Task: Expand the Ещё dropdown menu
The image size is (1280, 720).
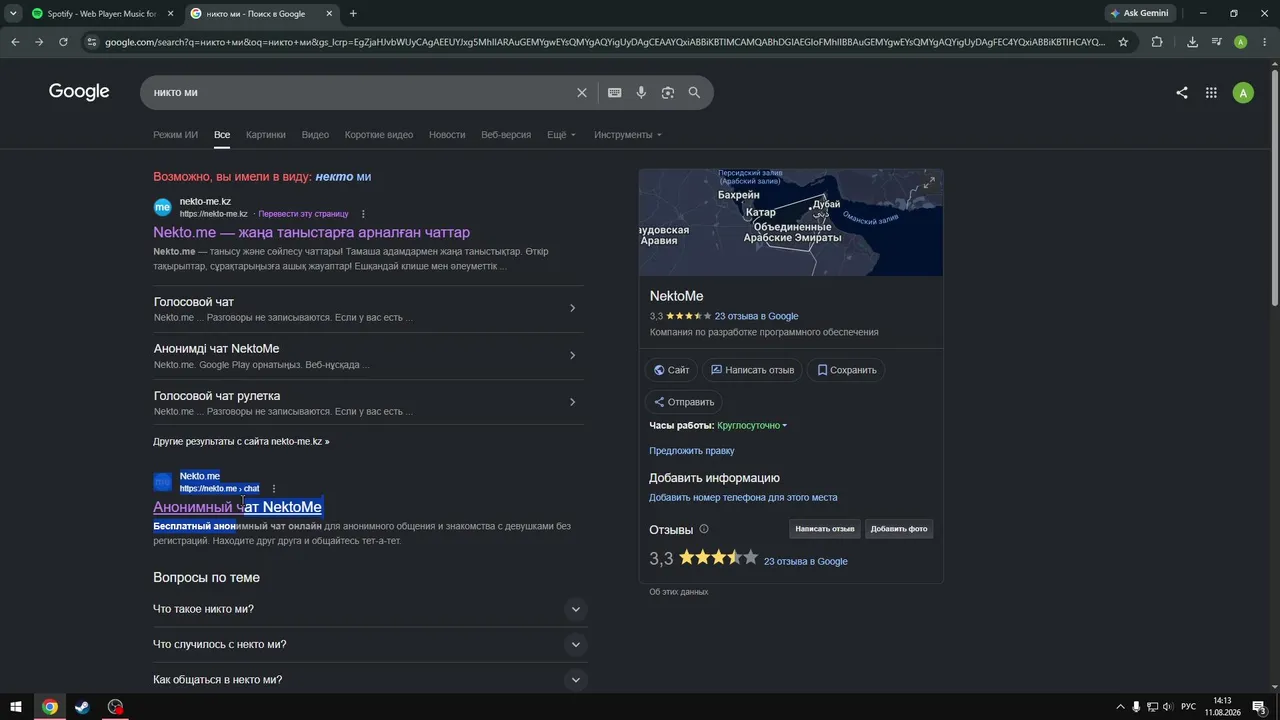Action: pos(561,135)
